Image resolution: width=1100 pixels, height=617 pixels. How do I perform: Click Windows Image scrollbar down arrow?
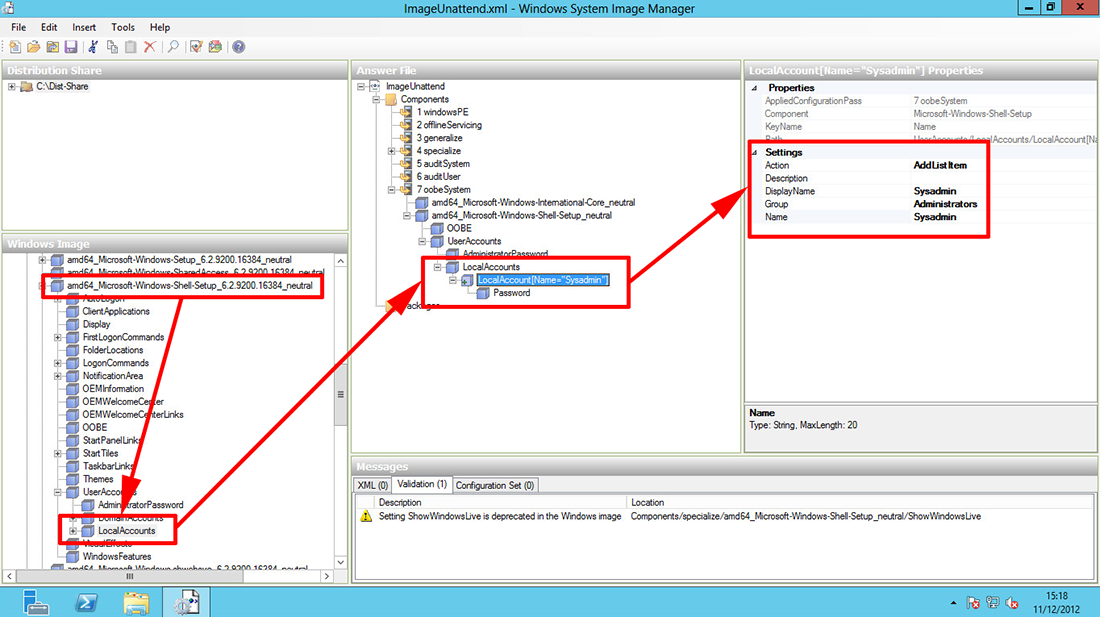pyautogui.click(x=341, y=562)
